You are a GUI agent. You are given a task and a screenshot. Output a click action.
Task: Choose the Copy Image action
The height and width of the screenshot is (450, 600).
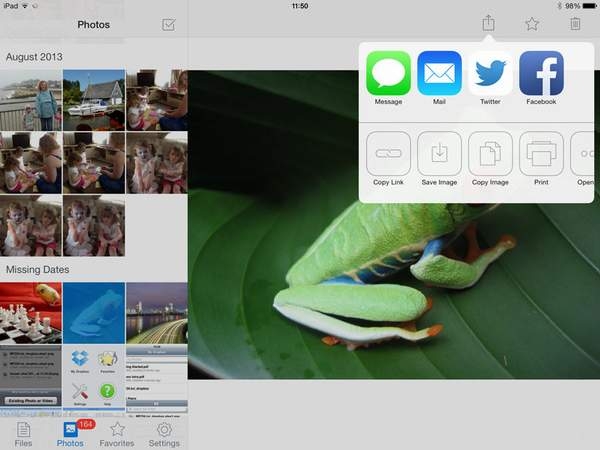490,153
